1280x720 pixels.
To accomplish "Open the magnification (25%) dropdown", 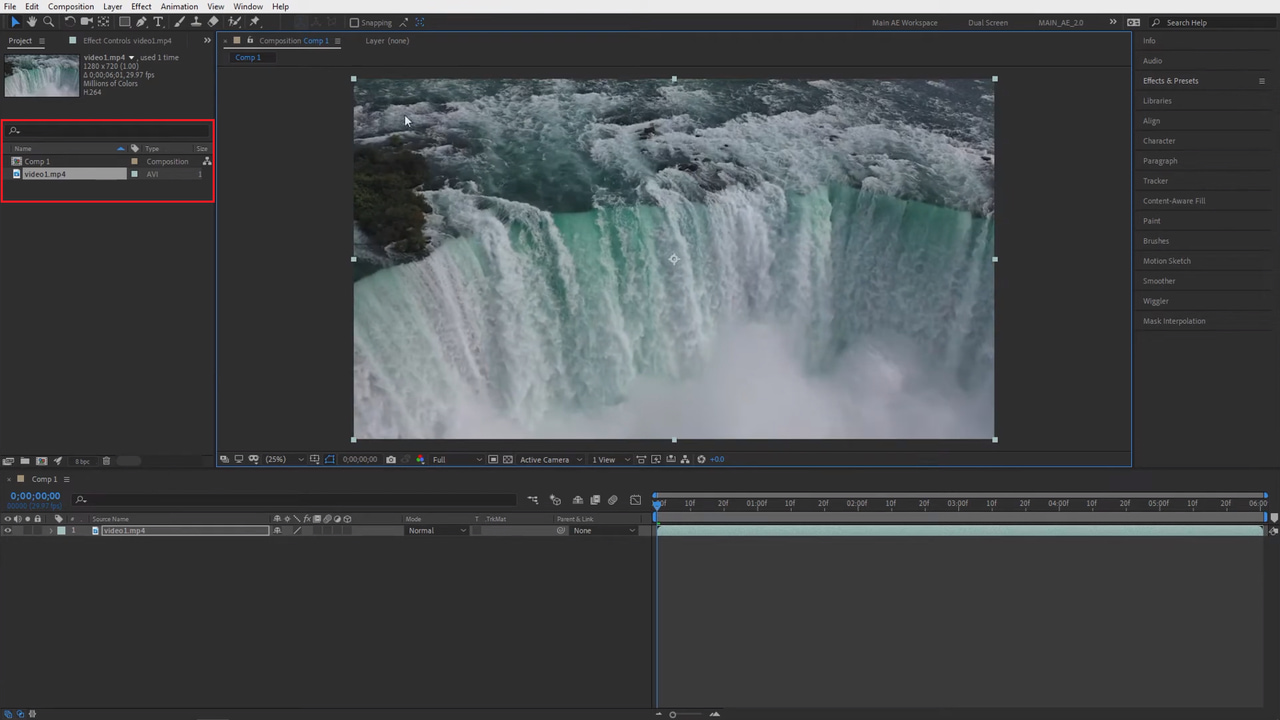I will [x=286, y=460].
